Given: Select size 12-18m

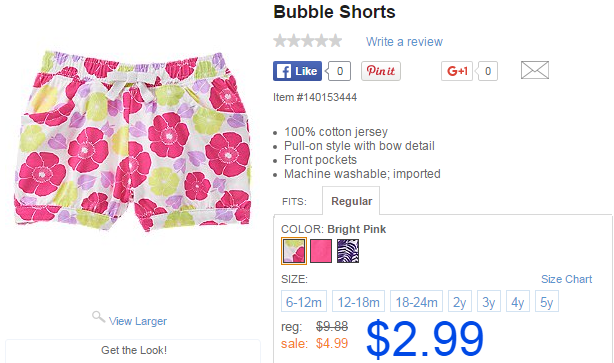Looking at the screenshot, I should coord(358,302).
